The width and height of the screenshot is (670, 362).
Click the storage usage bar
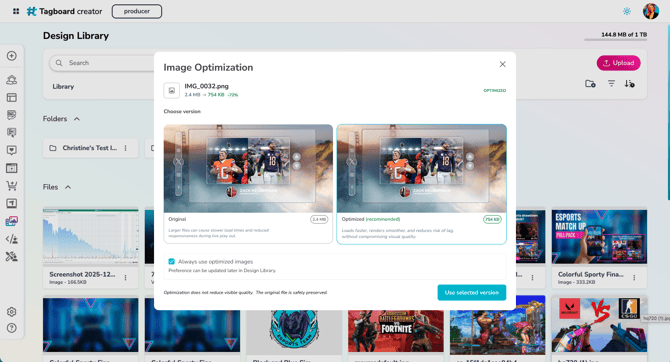(x=615, y=40)
